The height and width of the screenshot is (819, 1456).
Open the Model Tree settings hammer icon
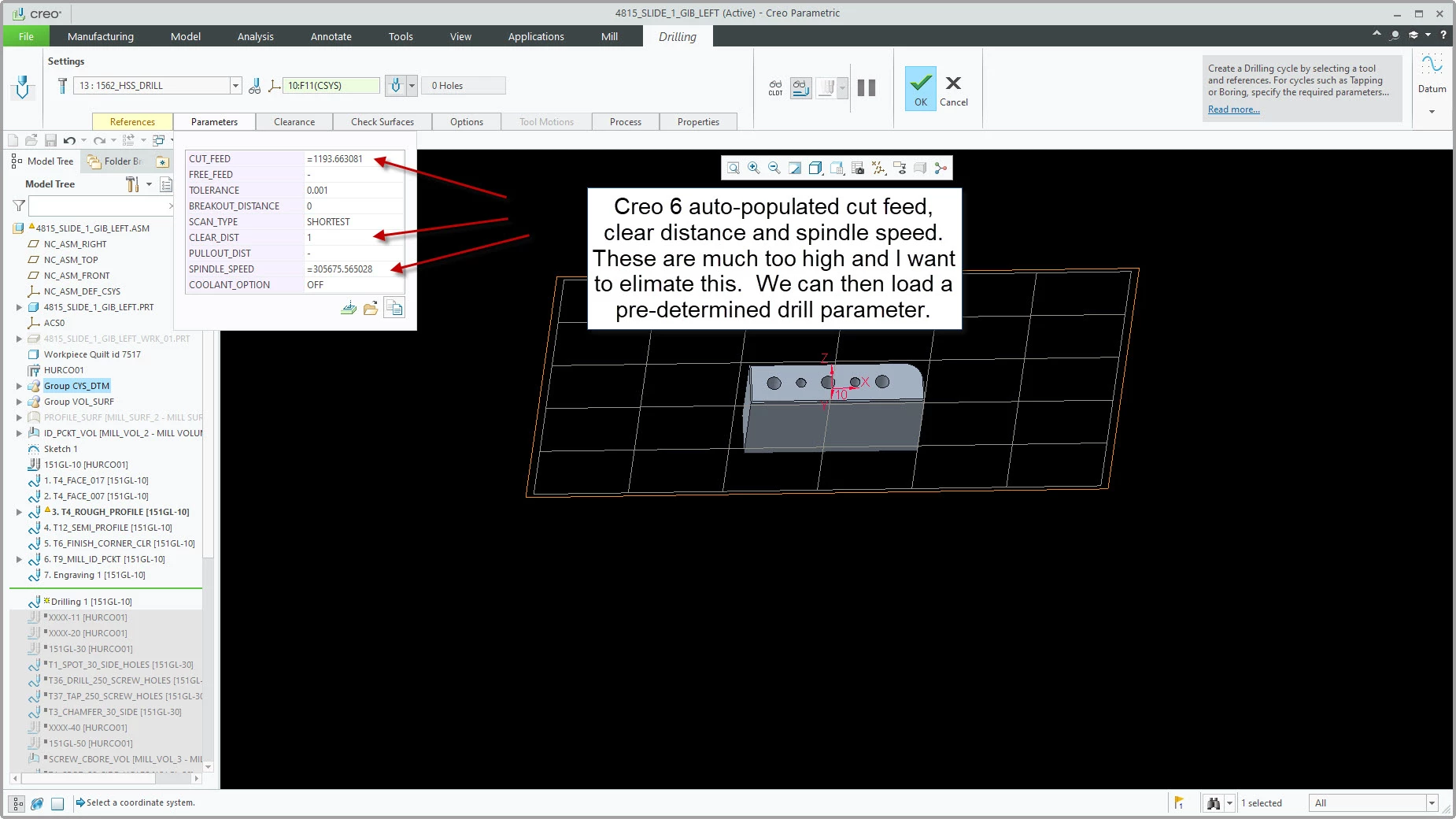(132, 184)
